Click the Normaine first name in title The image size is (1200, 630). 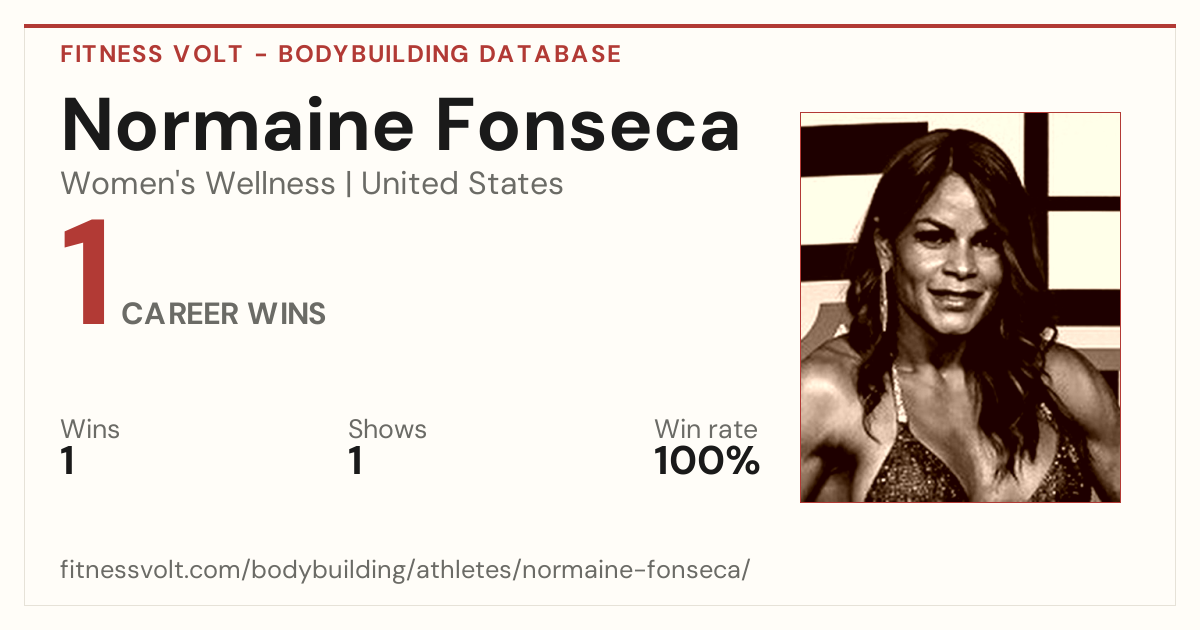coord(238,124)
